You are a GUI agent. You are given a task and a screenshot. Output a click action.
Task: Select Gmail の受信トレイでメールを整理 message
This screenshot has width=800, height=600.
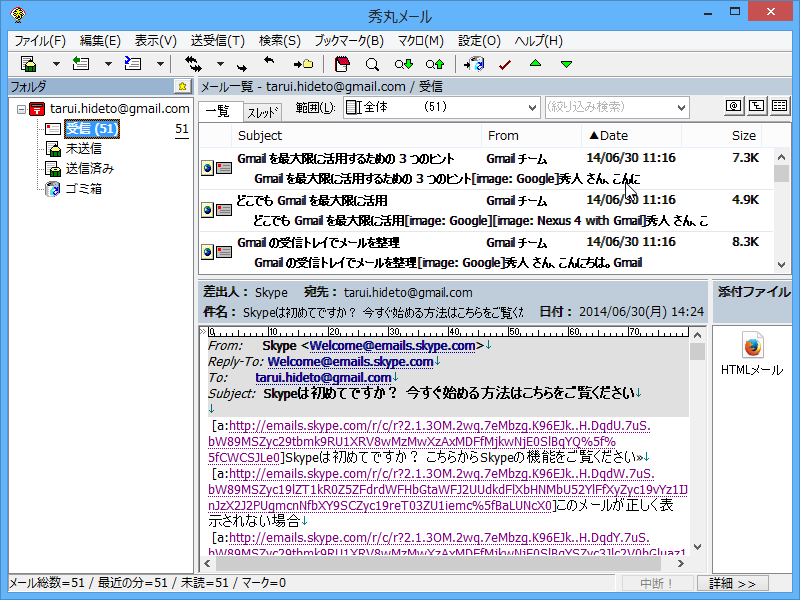pos(486,252)
